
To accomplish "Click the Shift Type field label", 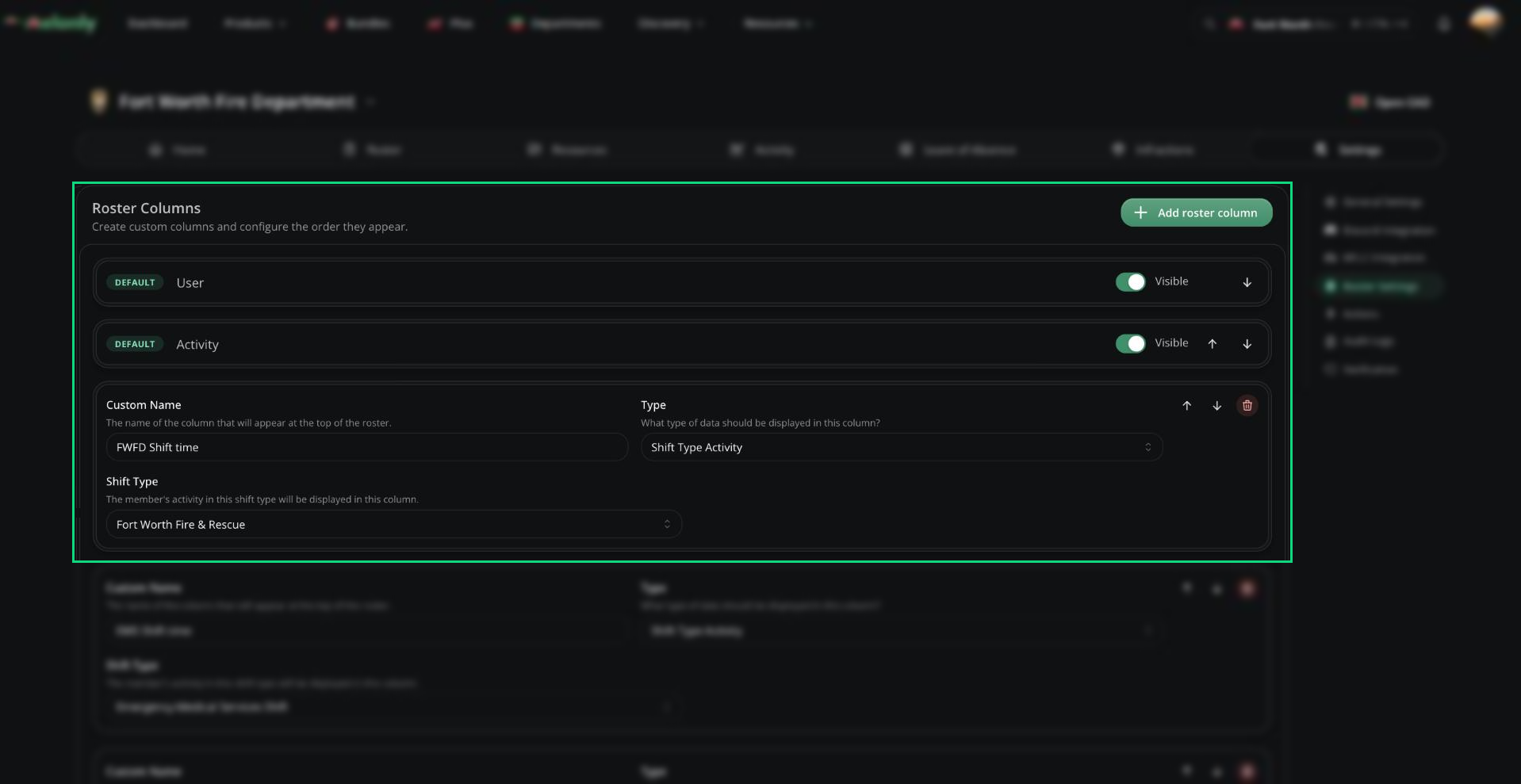I will 132,482.
